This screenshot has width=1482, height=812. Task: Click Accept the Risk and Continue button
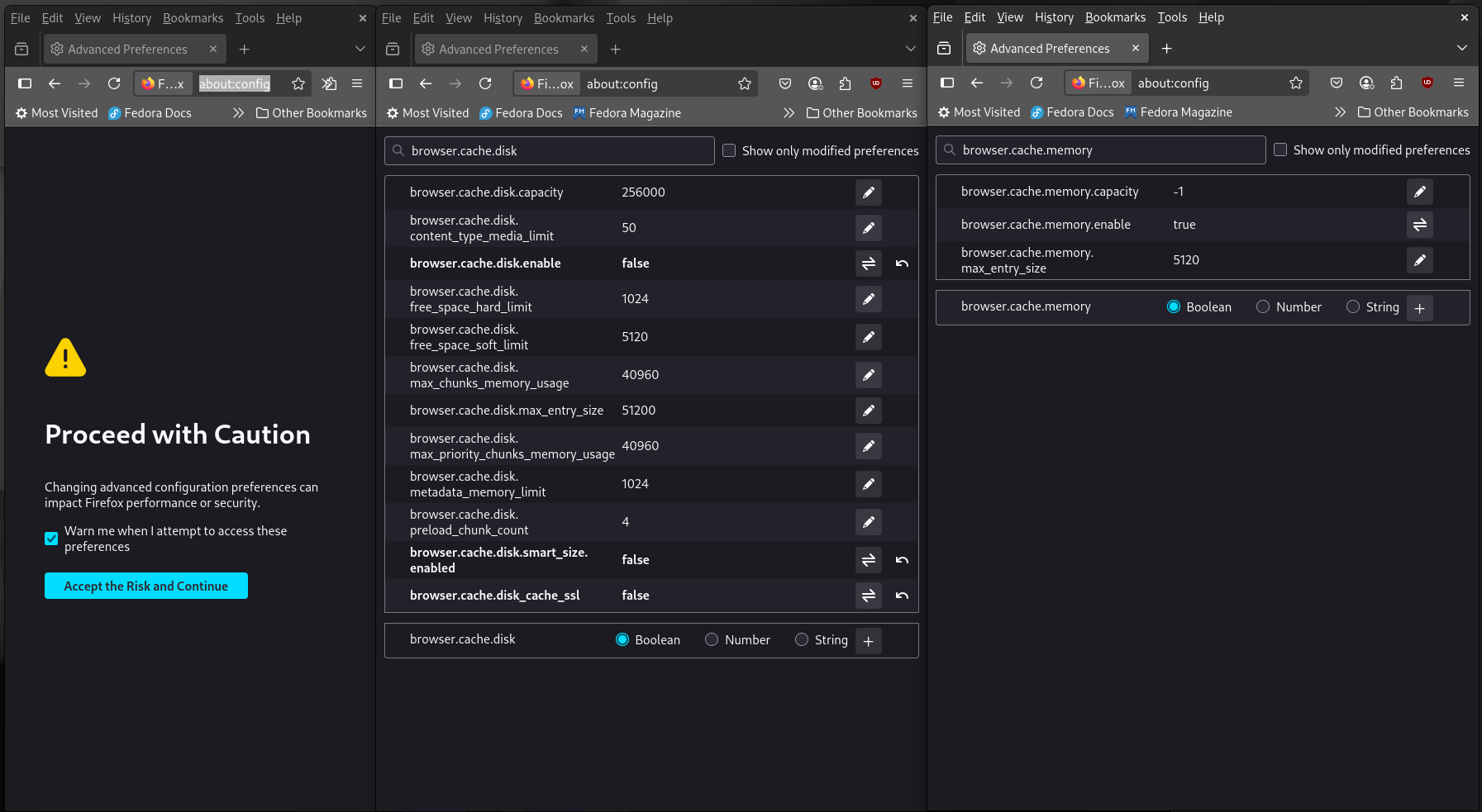(146, 586)
